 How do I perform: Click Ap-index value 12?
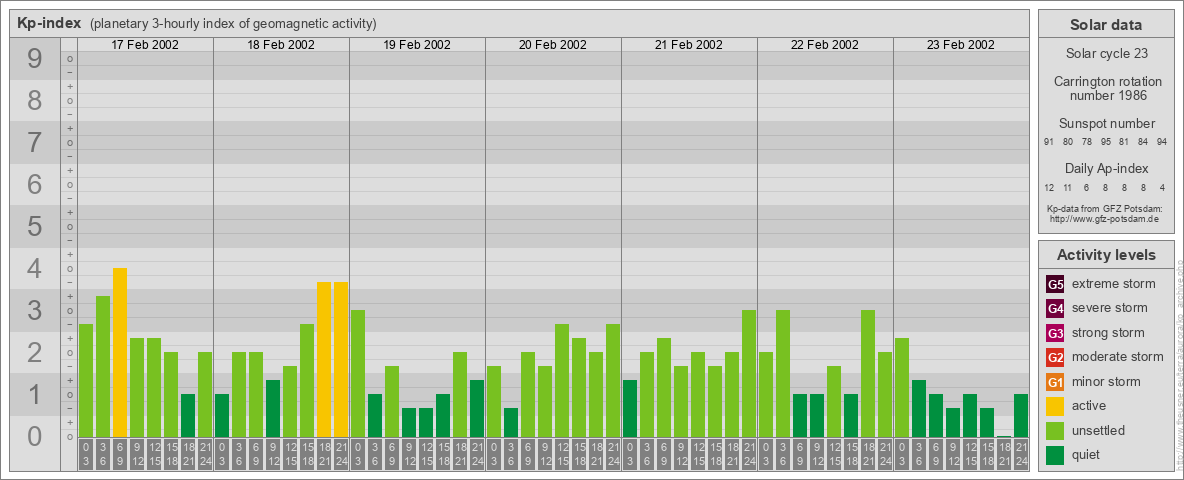click(1049, 187)
